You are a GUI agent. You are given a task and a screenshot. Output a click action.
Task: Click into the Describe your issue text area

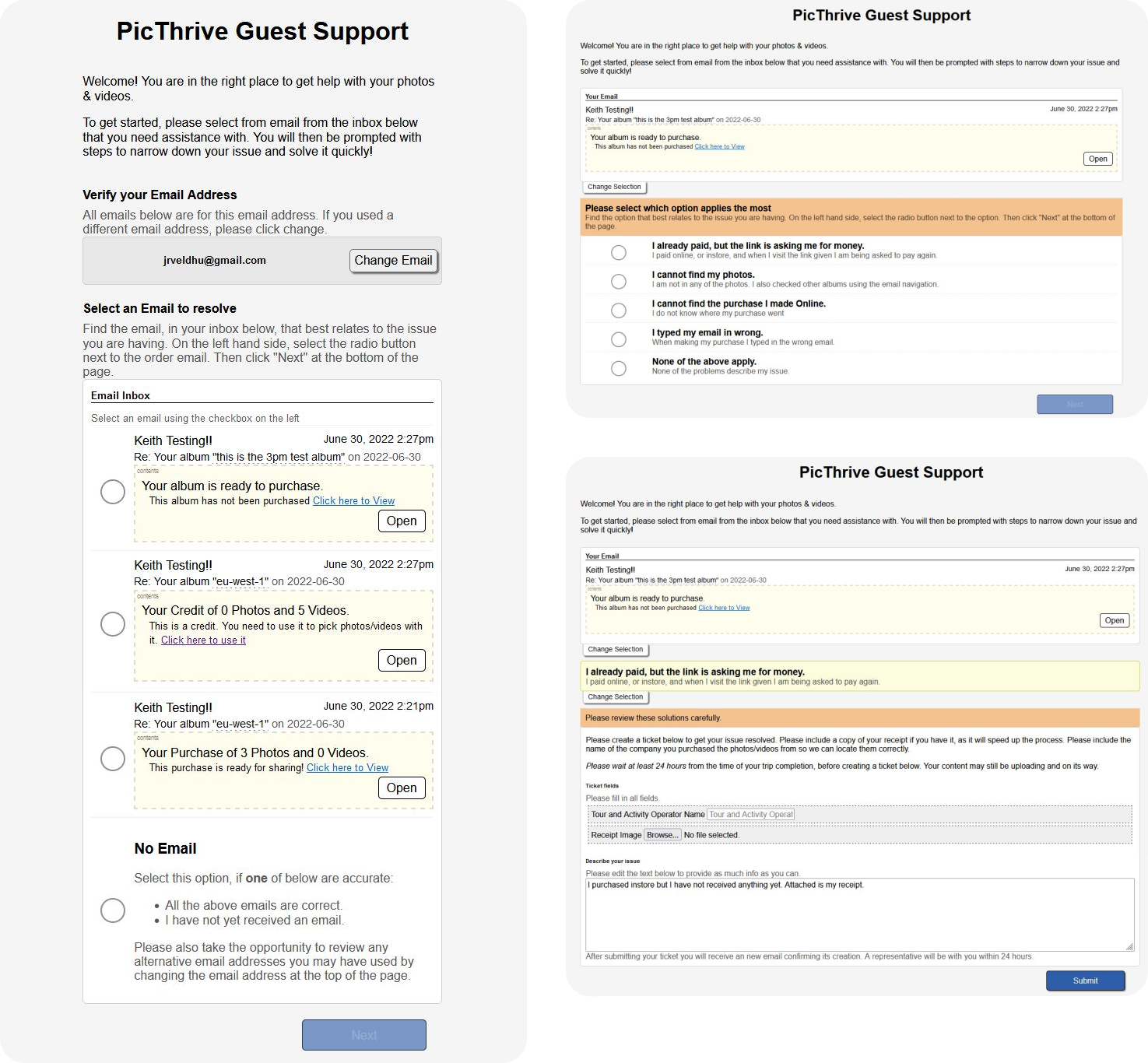[x=858, y=914]
